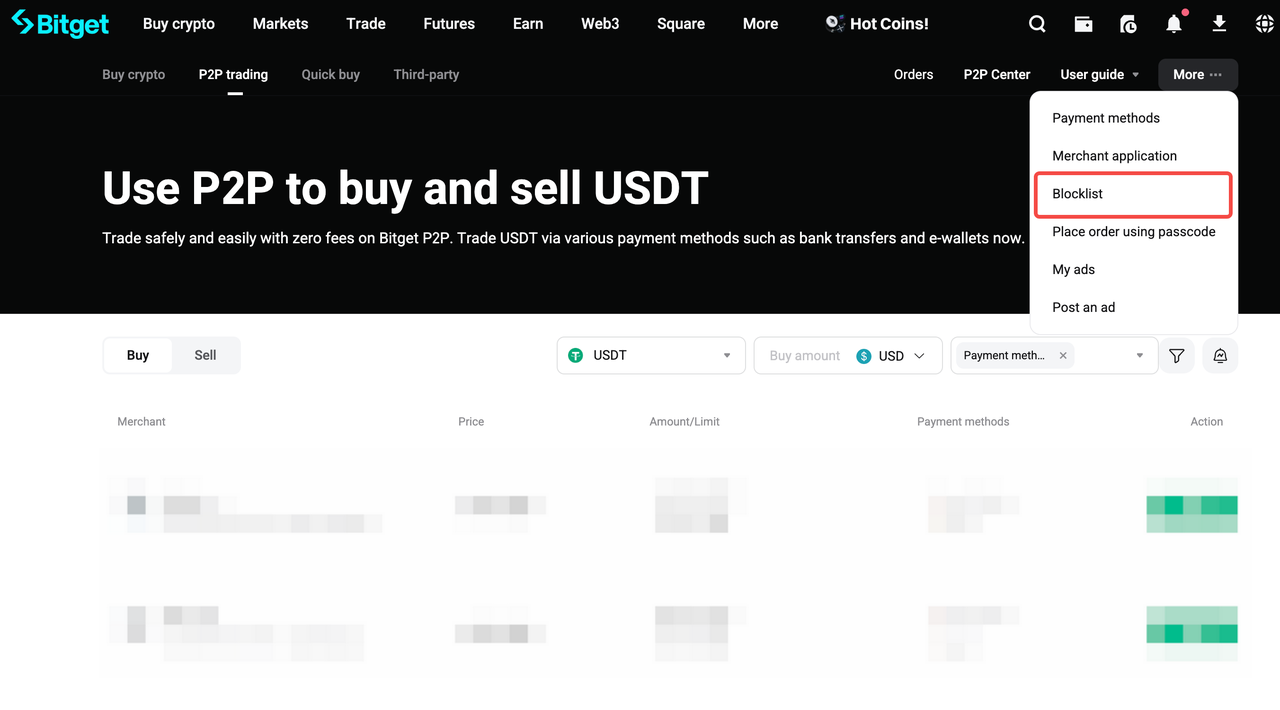Open the search magnifier icon

(1037, 24)
